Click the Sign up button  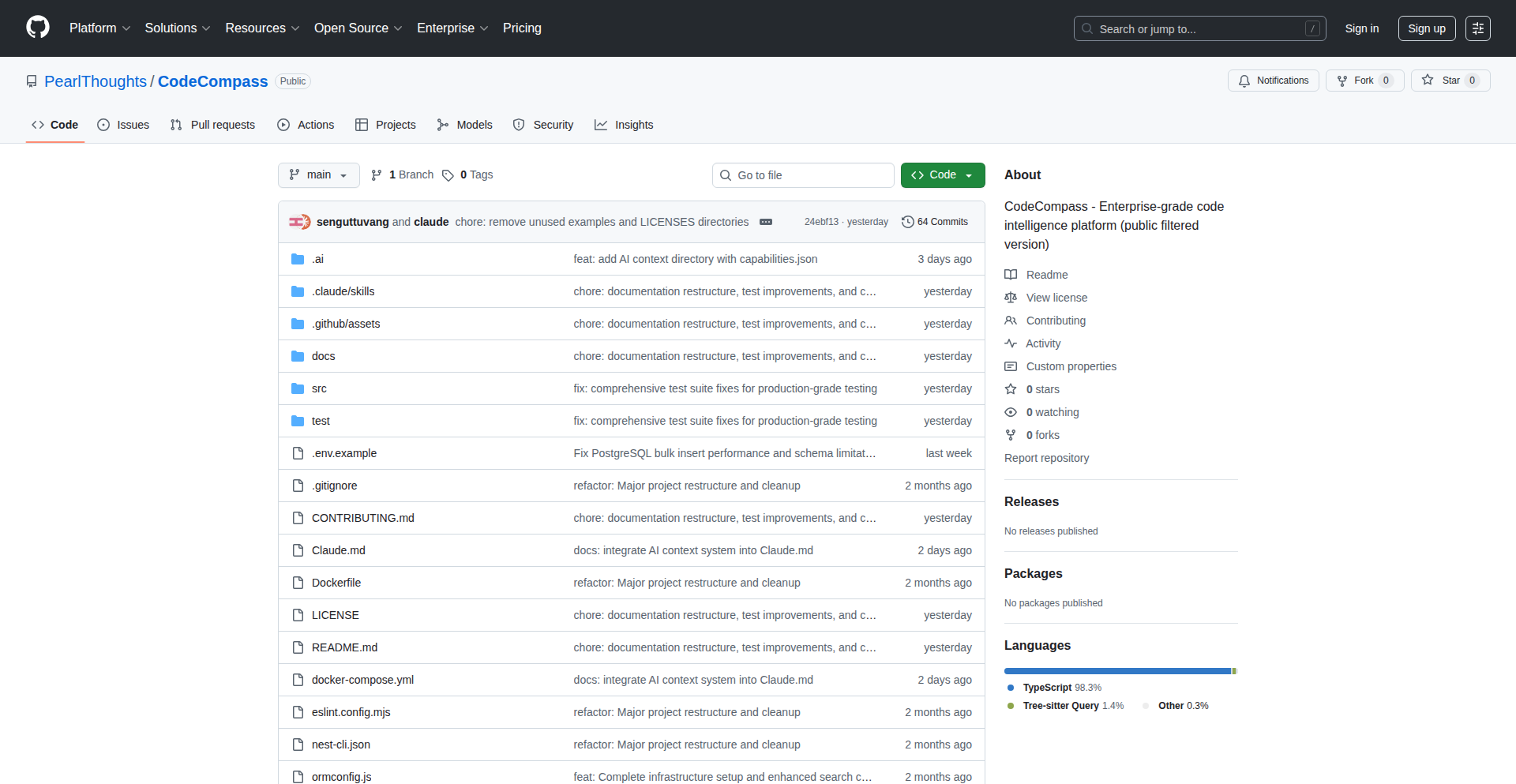click(x=1426, y=28)
